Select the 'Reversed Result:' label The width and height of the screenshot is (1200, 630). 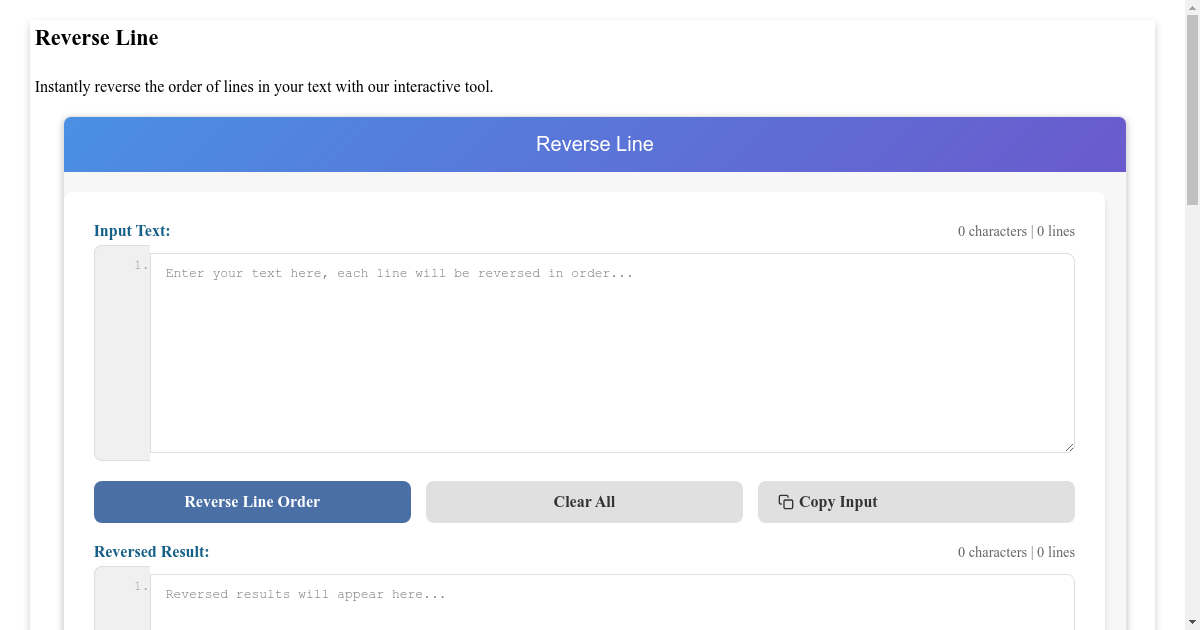point(152,551)
